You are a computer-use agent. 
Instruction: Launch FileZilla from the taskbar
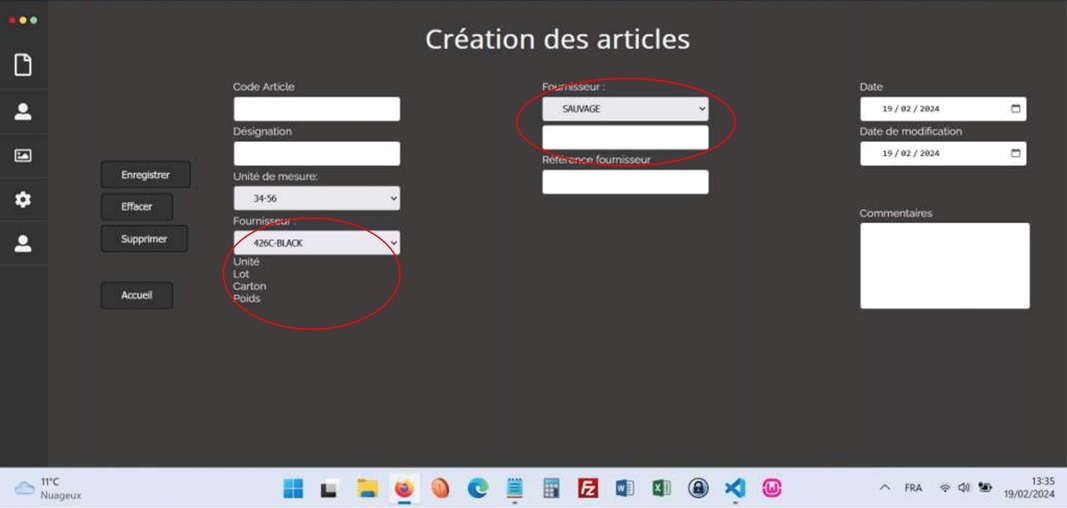tap(588, 488)
